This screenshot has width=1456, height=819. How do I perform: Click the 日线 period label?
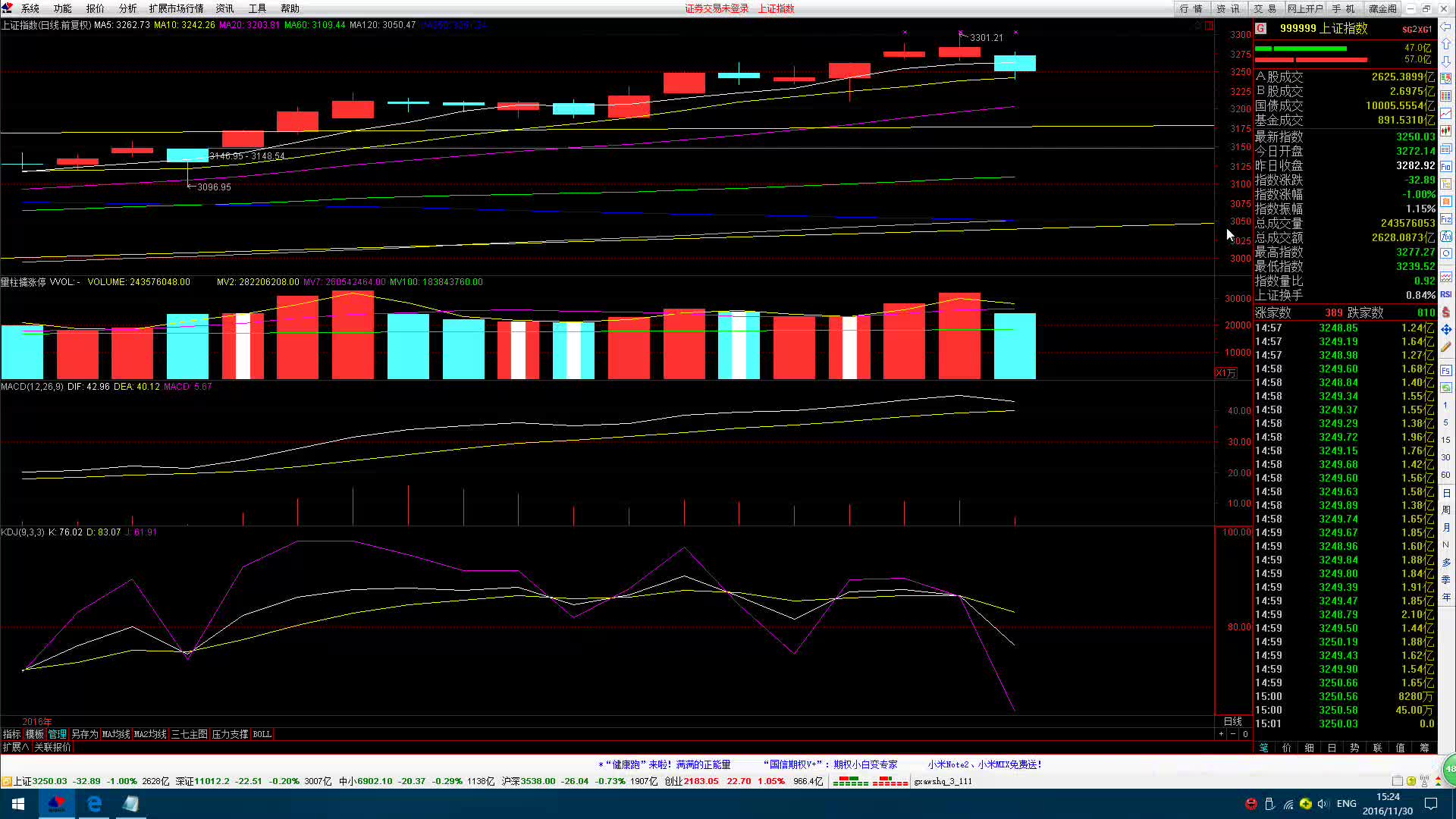coord(1233,721)
